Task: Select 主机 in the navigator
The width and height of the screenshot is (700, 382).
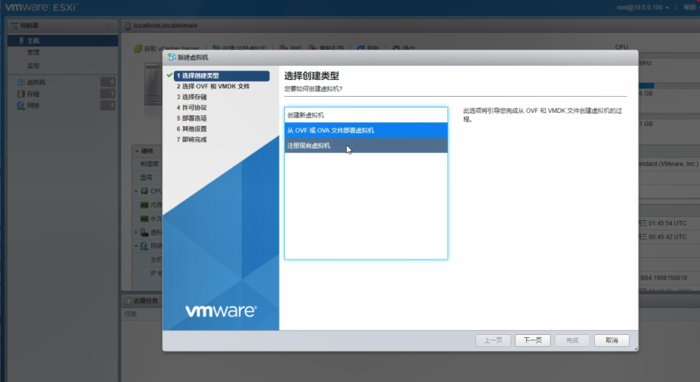Action: pyautogui.click(x=63, y=41)
